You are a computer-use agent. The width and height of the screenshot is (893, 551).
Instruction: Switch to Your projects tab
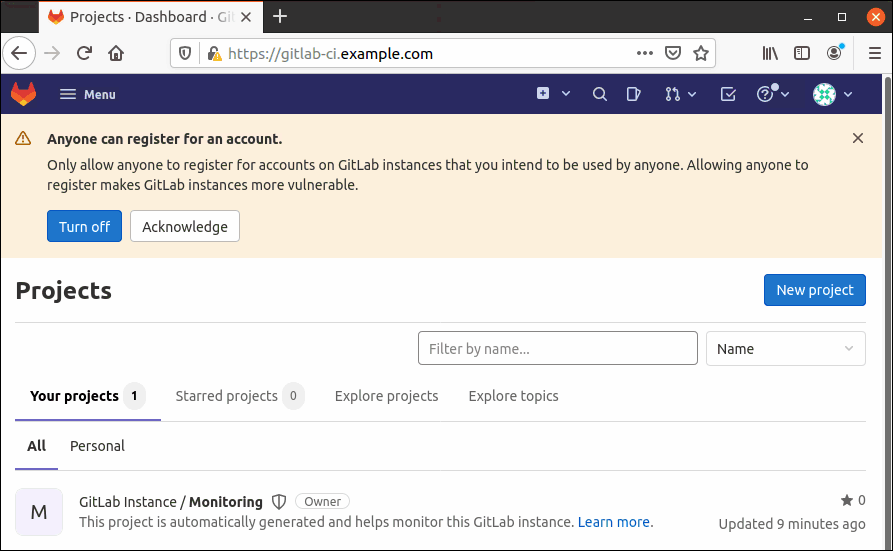pos(88,396)
